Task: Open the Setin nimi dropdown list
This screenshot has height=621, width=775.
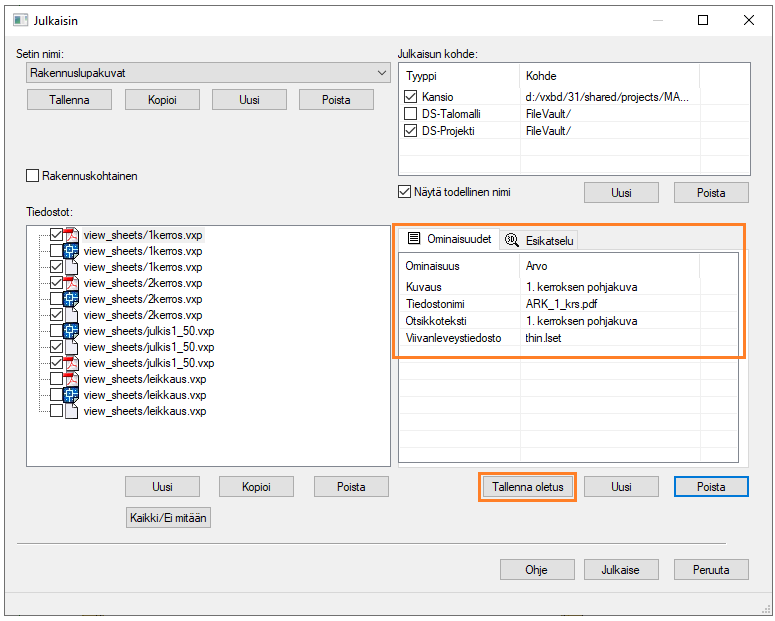Action: click(x=381, y=73)
